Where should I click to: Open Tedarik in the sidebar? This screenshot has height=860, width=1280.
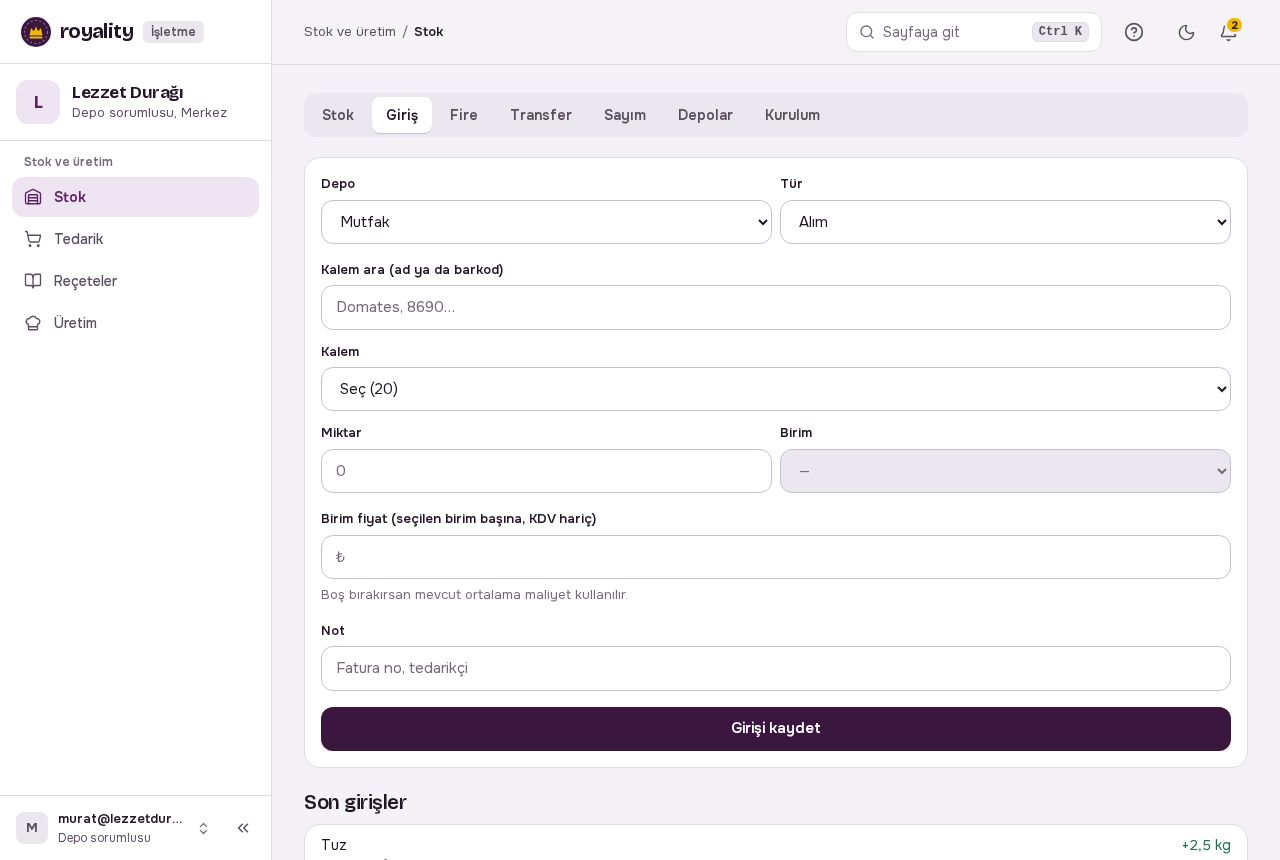click(135, 239)
